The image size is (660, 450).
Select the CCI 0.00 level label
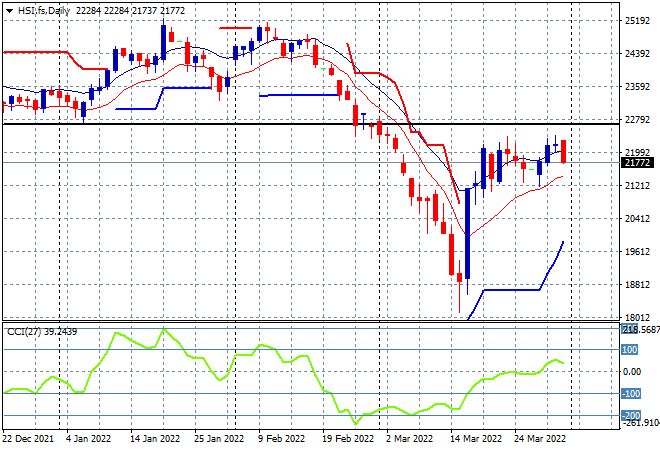pos(632,372)
